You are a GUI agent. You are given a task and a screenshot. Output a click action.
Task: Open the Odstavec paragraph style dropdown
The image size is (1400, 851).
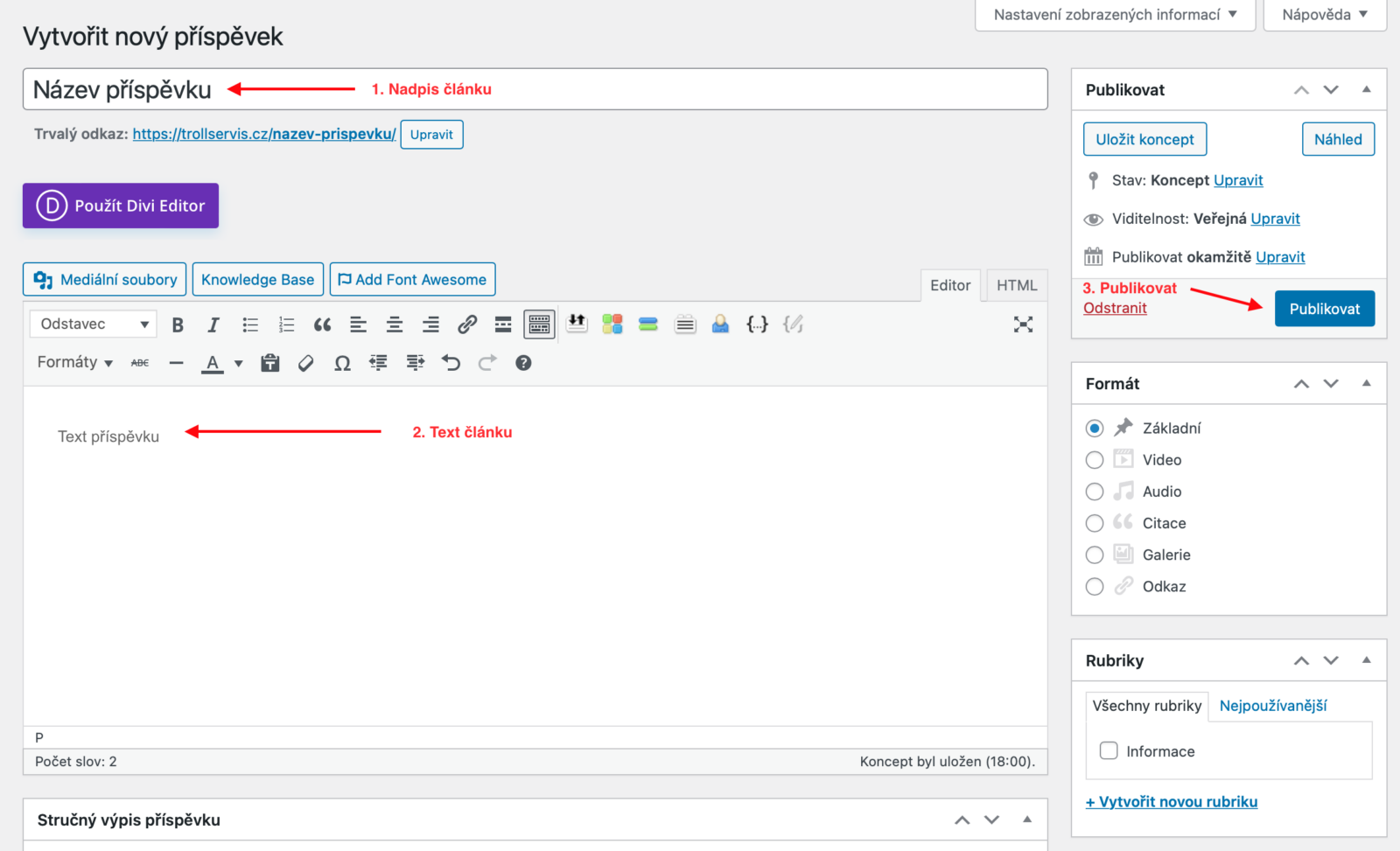pyautogui.click(x=94, y=324)
